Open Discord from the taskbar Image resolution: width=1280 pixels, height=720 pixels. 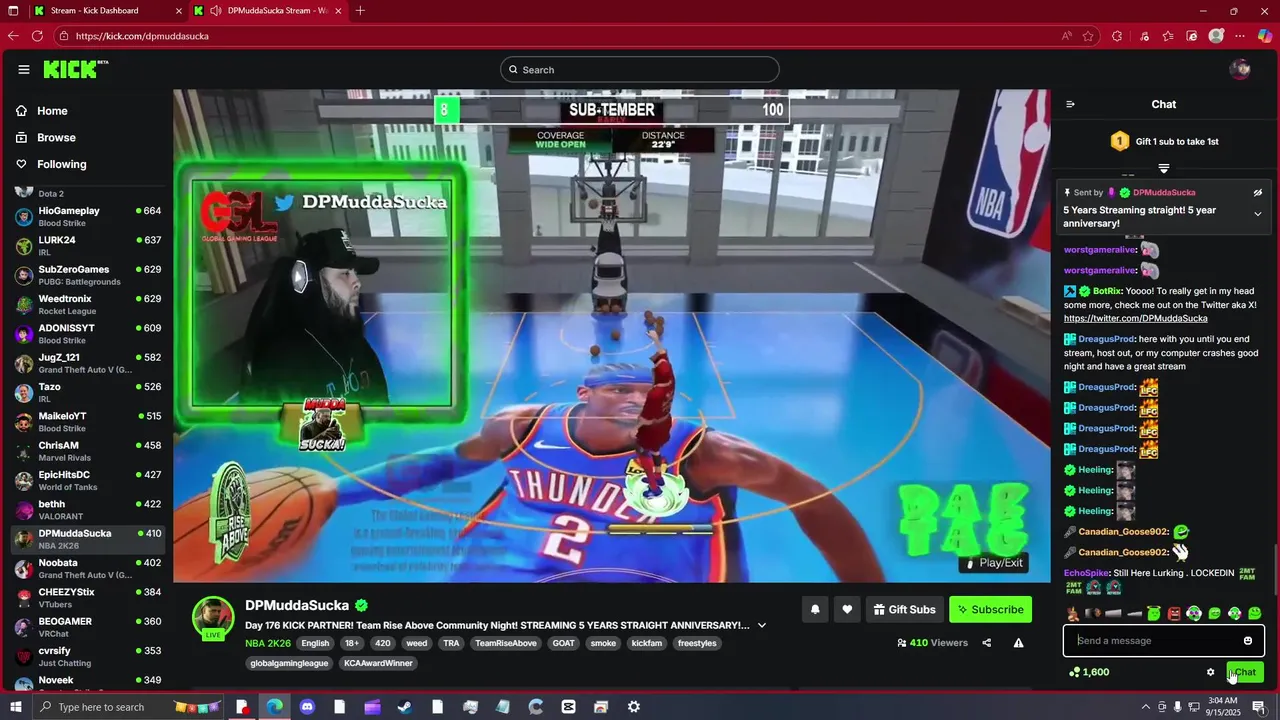point(307,707)
